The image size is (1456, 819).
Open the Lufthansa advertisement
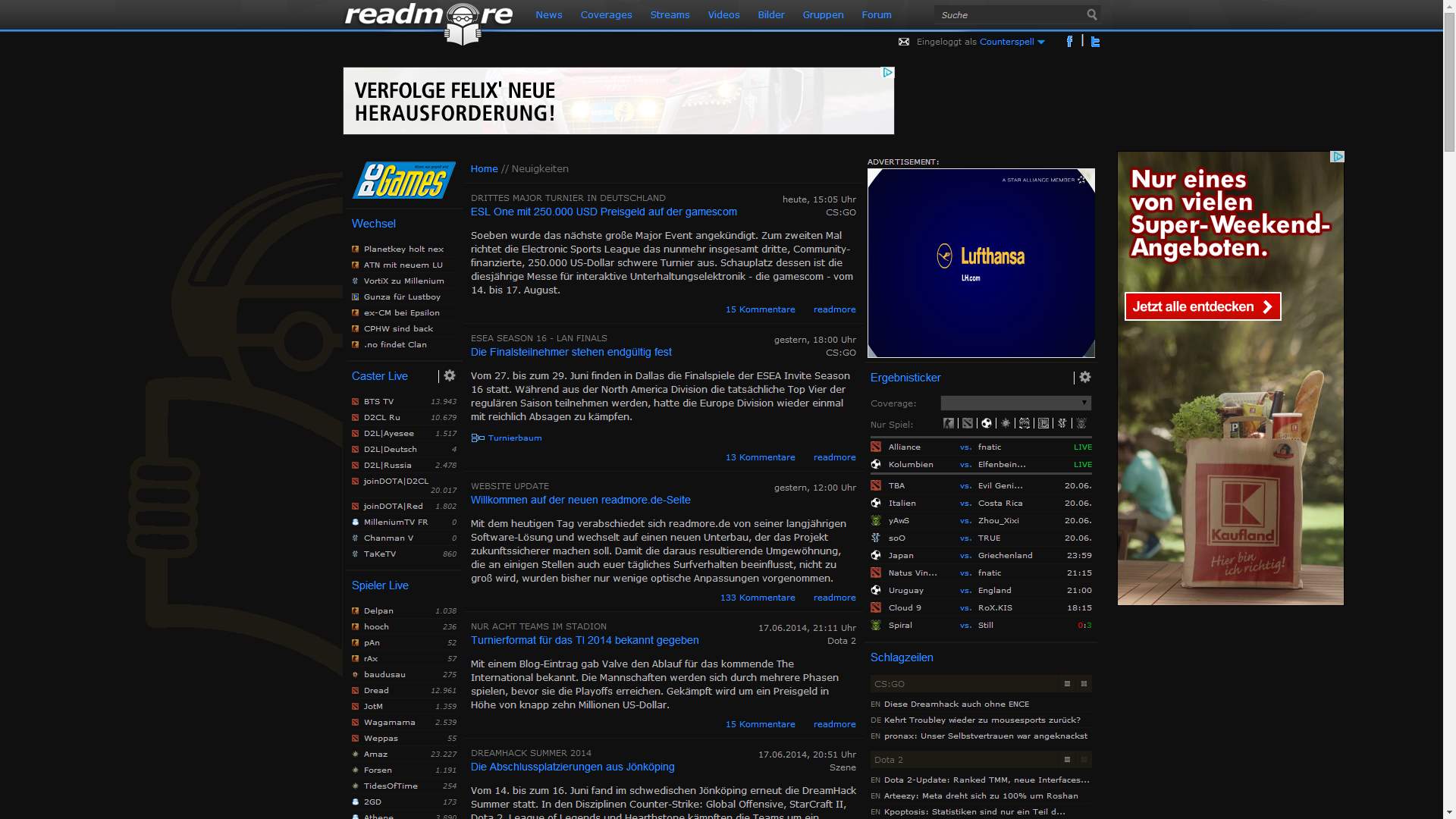pyautogui.click(x=981, y=263)
